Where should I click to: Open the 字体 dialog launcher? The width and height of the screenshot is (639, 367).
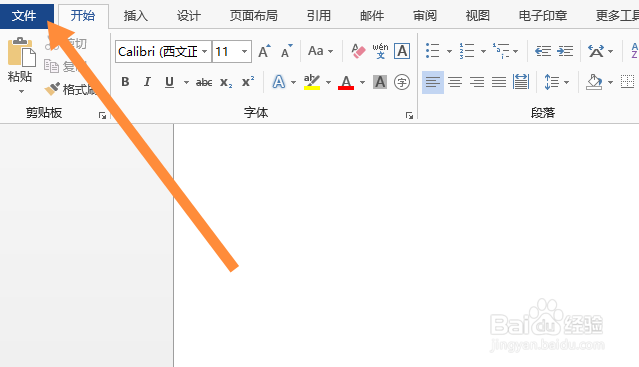point(409,116)
